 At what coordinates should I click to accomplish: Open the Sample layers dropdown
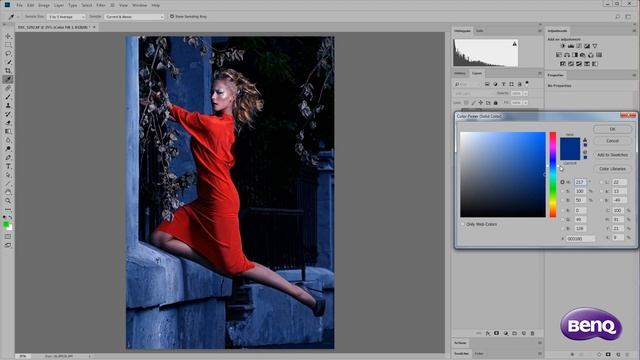coord(134,17)
